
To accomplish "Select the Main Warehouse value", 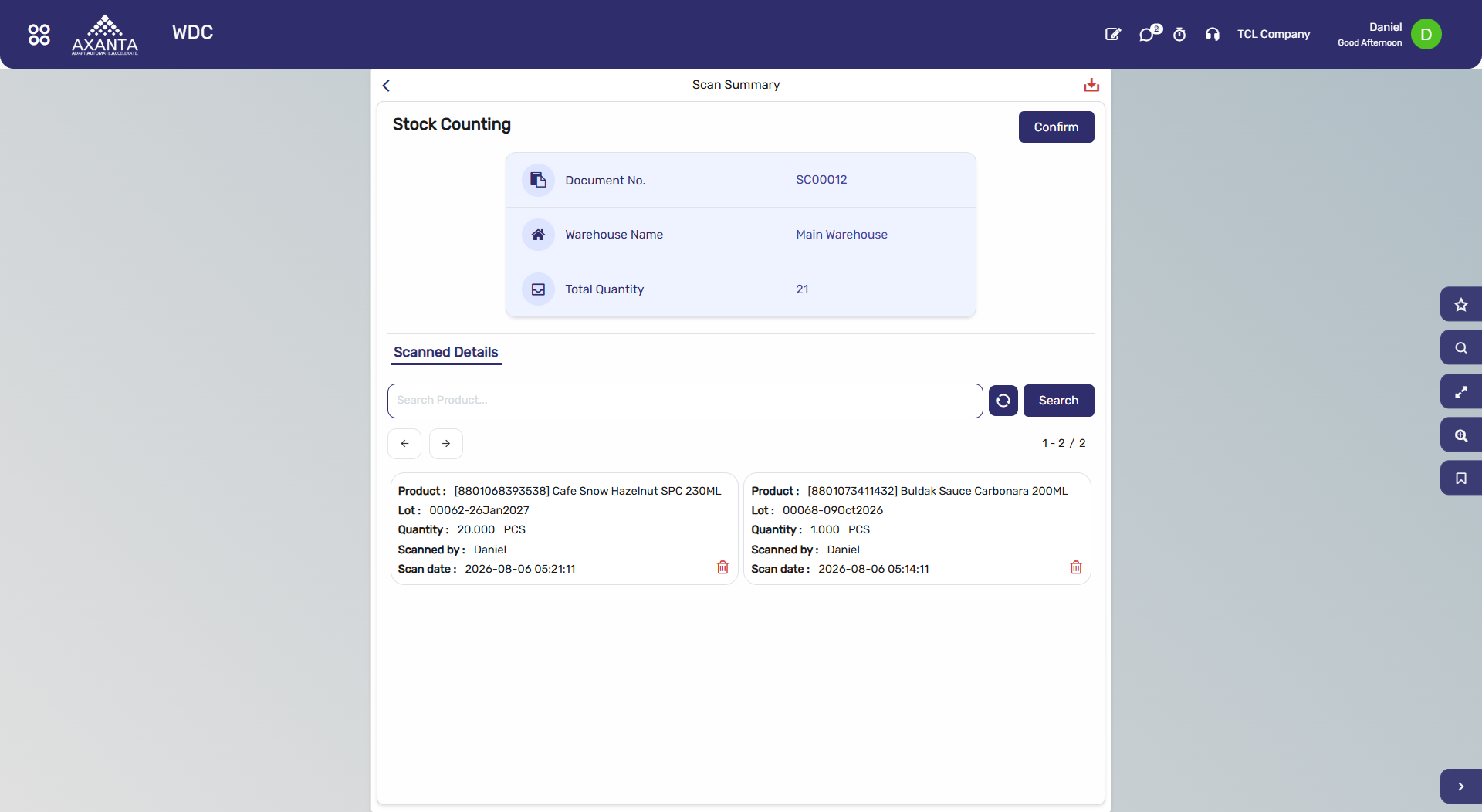I will tap(841, 235).
